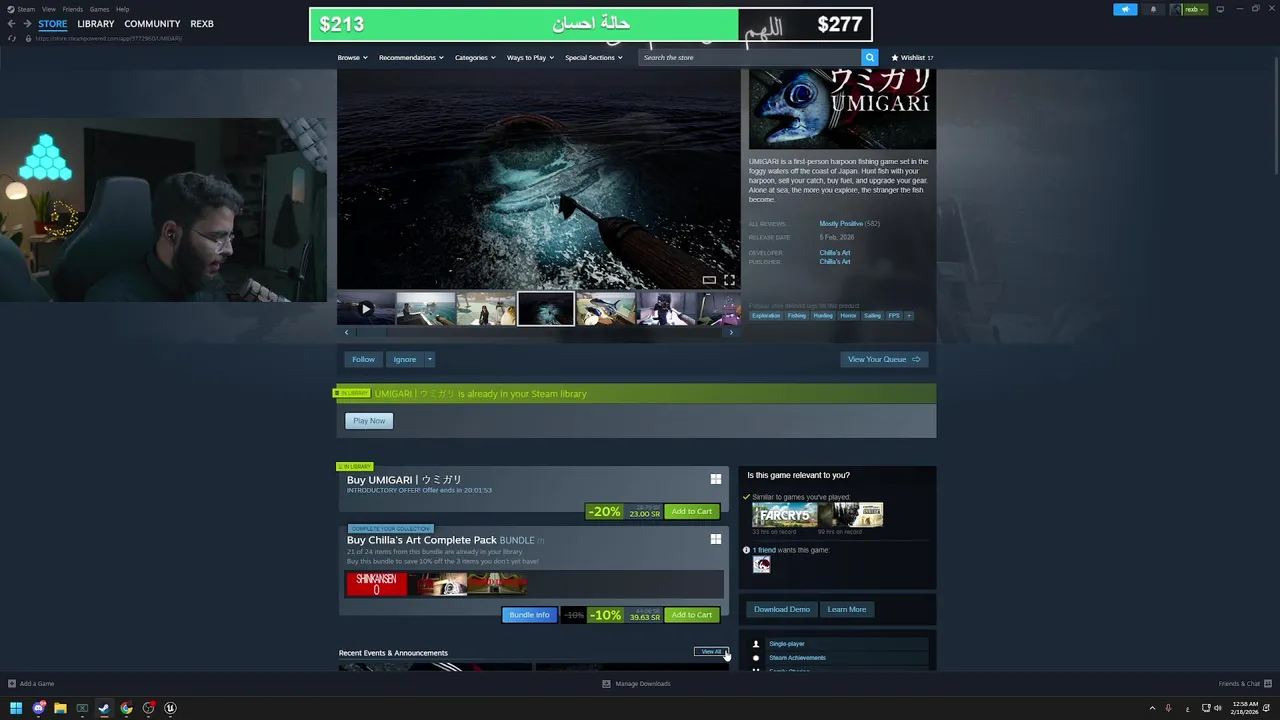Click the Single-player feature link
Screen dimensions: 1280x720
[787, 644]
